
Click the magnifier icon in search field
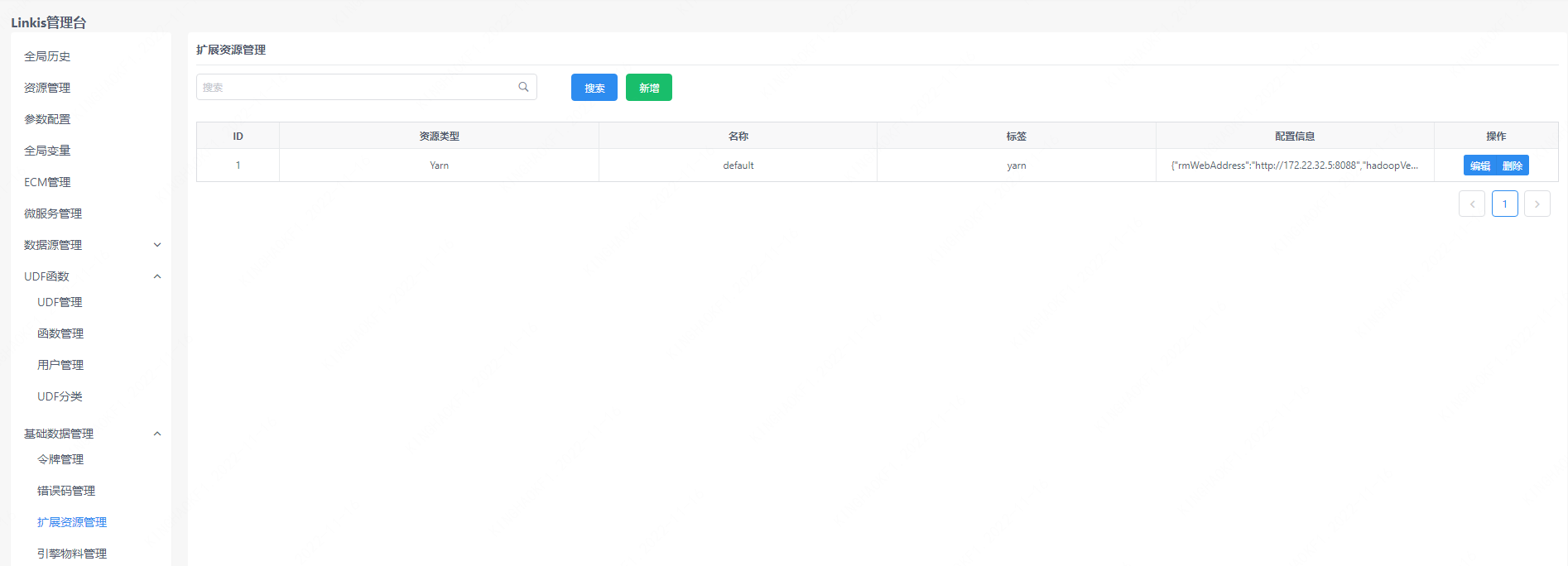523,87
